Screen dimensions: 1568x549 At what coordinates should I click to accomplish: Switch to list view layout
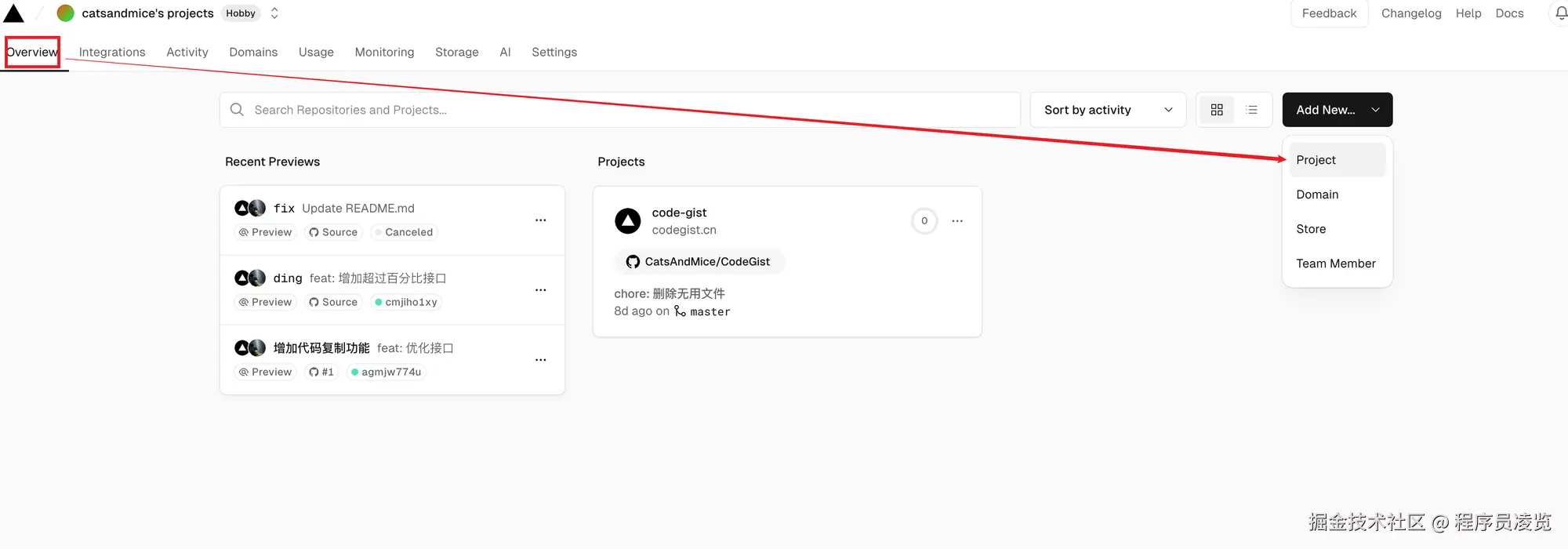[x=1252, y=110]
